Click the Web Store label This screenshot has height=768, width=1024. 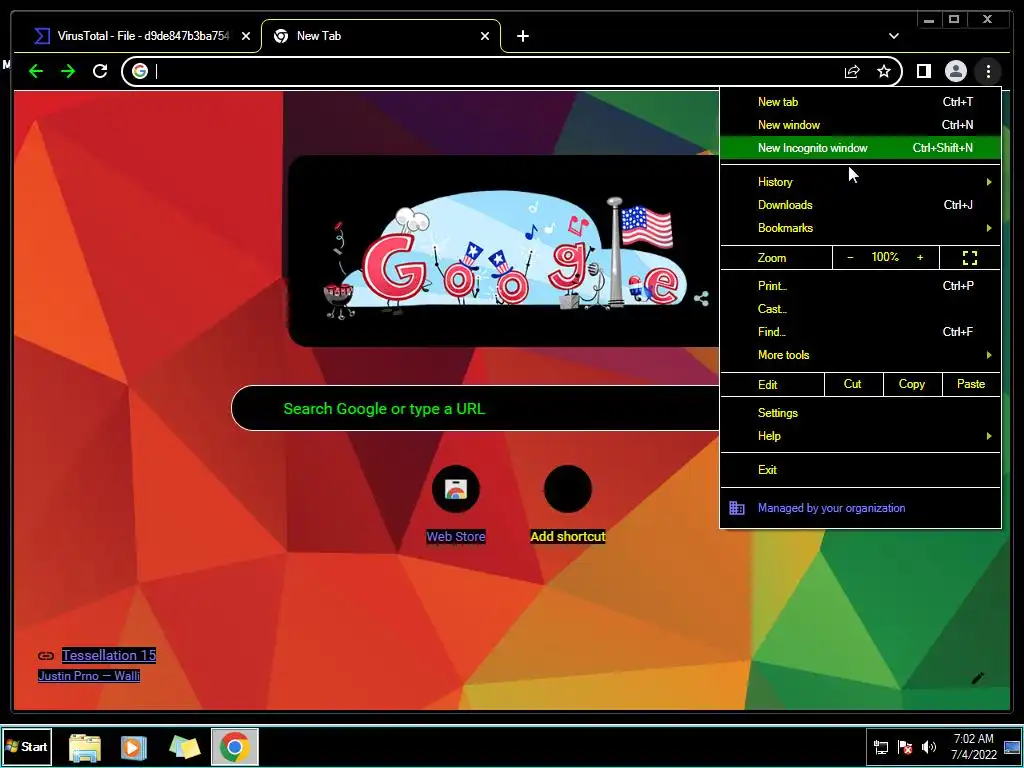coord(456,537)
